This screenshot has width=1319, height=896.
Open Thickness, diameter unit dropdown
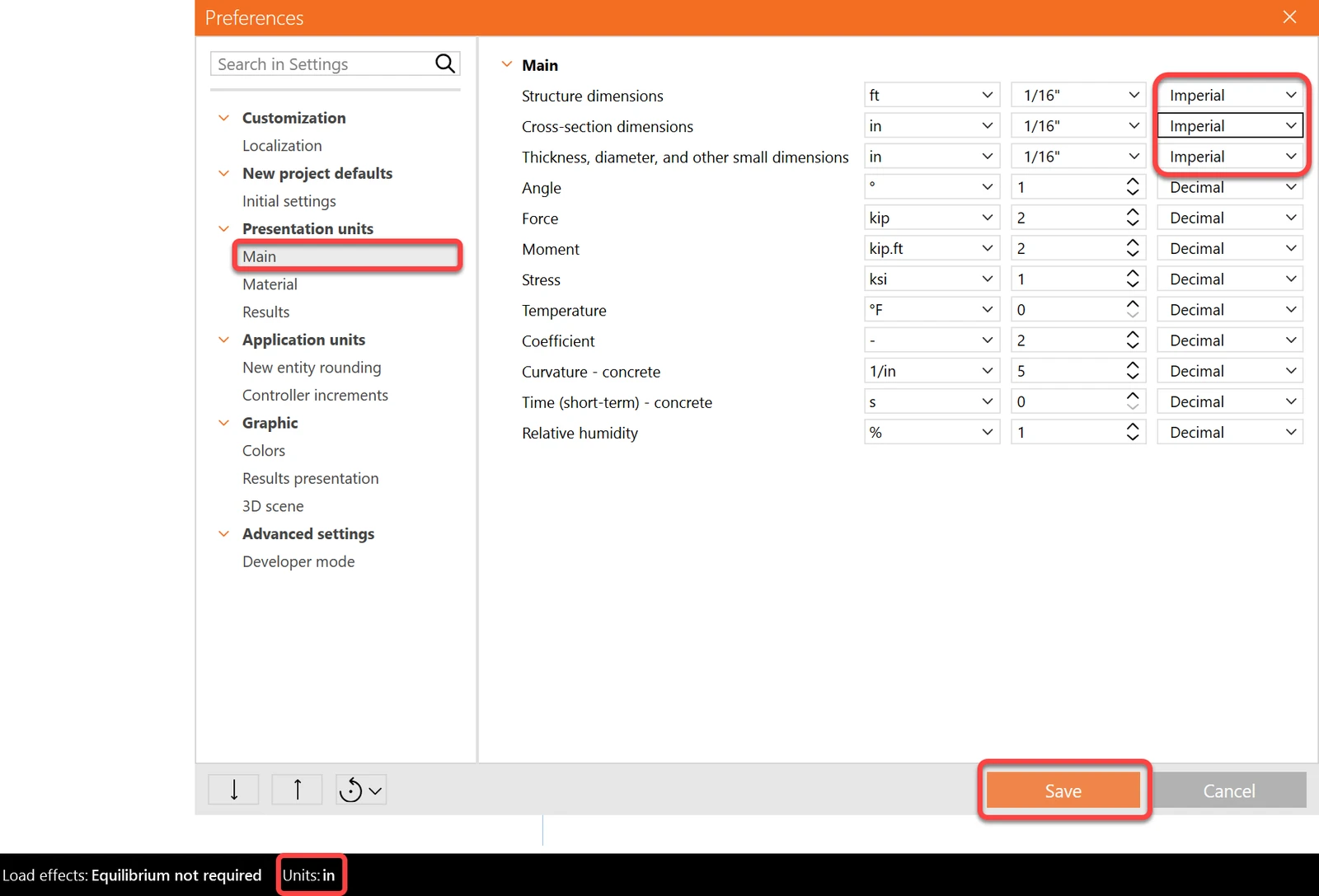tap(932, 156)
